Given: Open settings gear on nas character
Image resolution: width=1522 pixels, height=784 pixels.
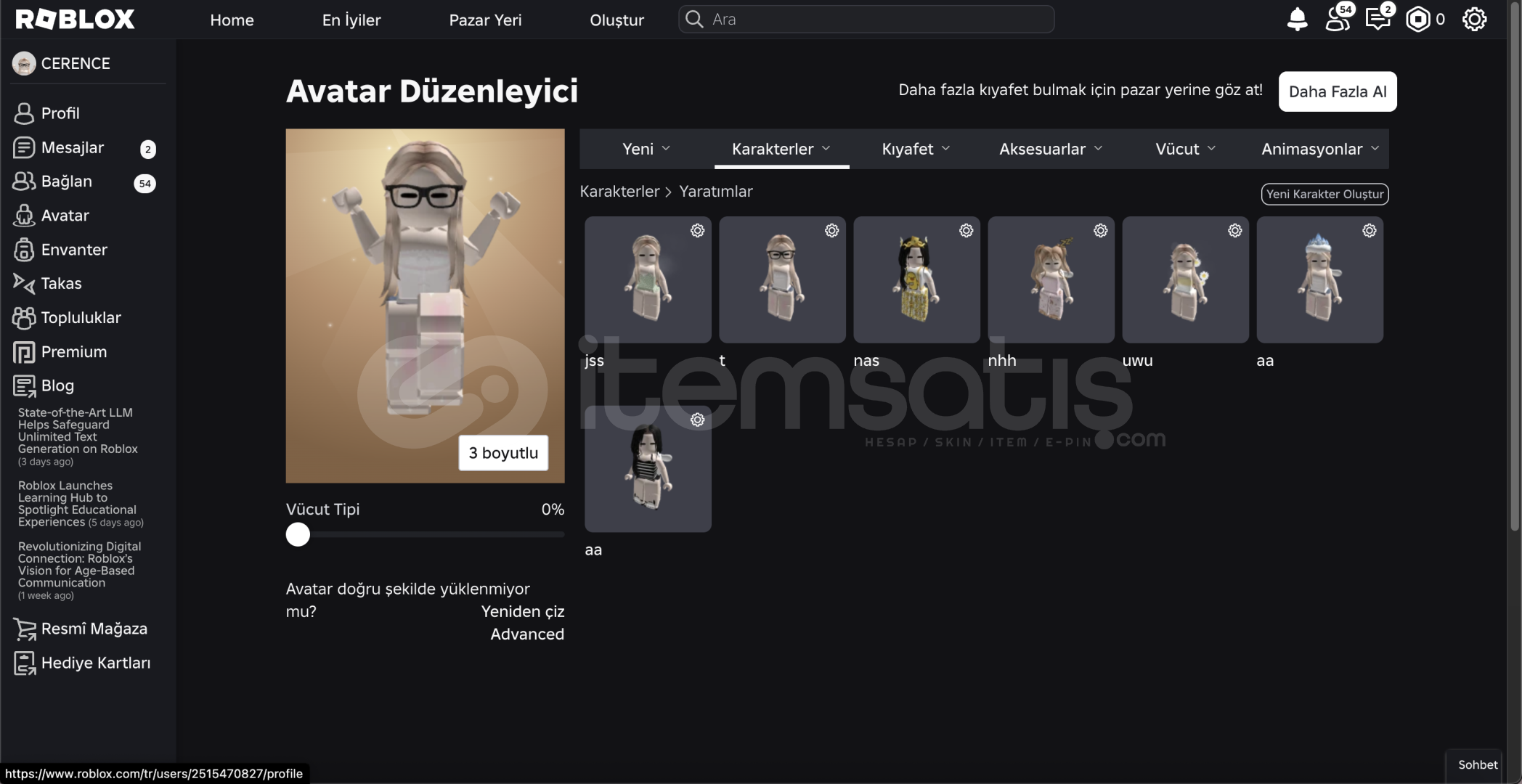Looking at the screenshot, I should click(966, 231).
